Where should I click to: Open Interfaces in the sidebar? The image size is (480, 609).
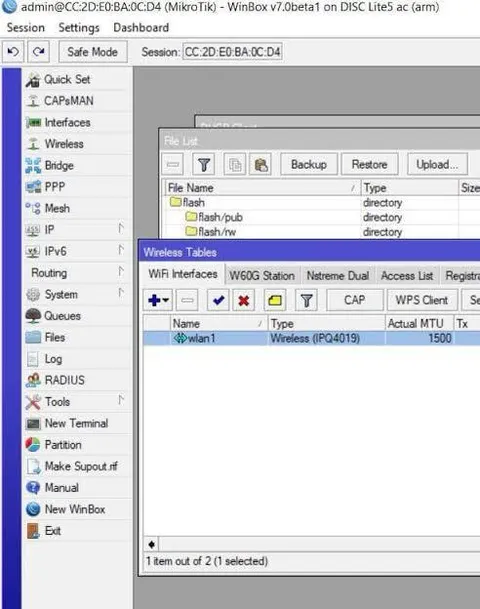(x=77, y=122)
